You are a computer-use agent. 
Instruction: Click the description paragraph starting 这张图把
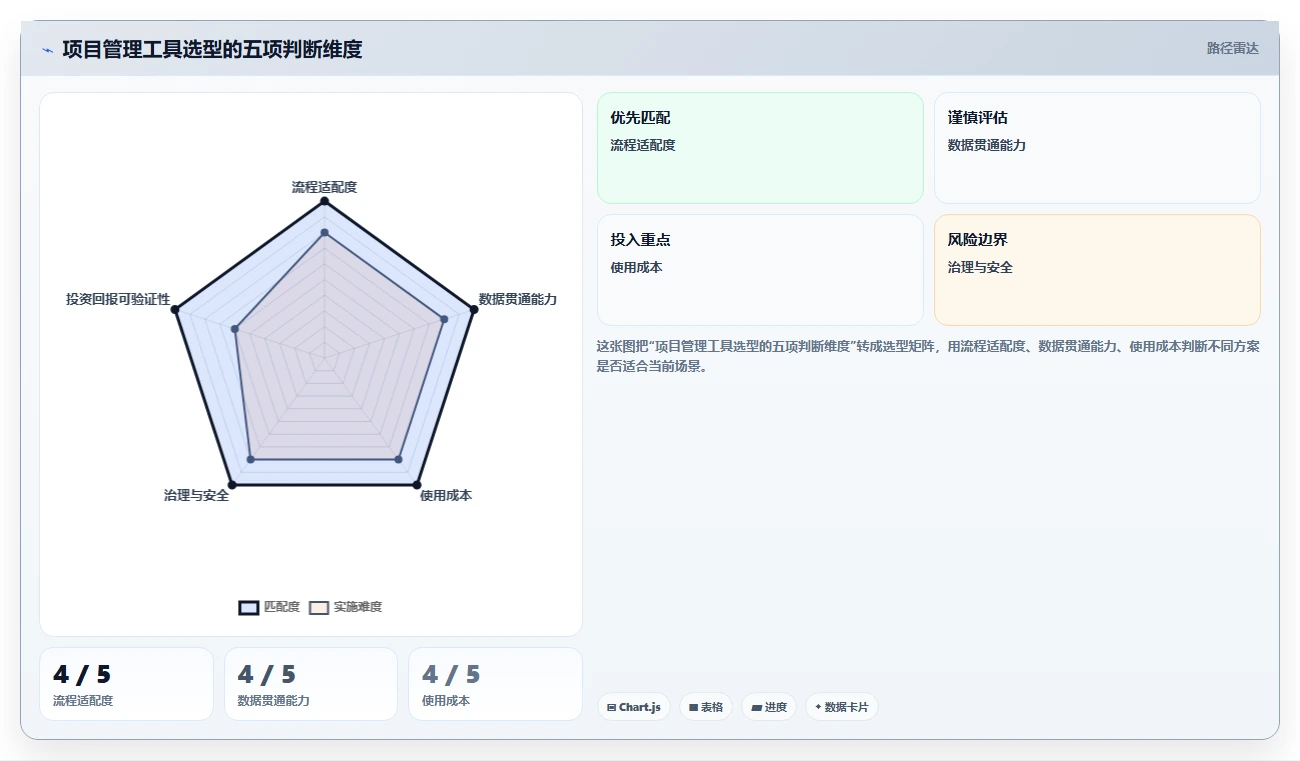tap(928, 356)
